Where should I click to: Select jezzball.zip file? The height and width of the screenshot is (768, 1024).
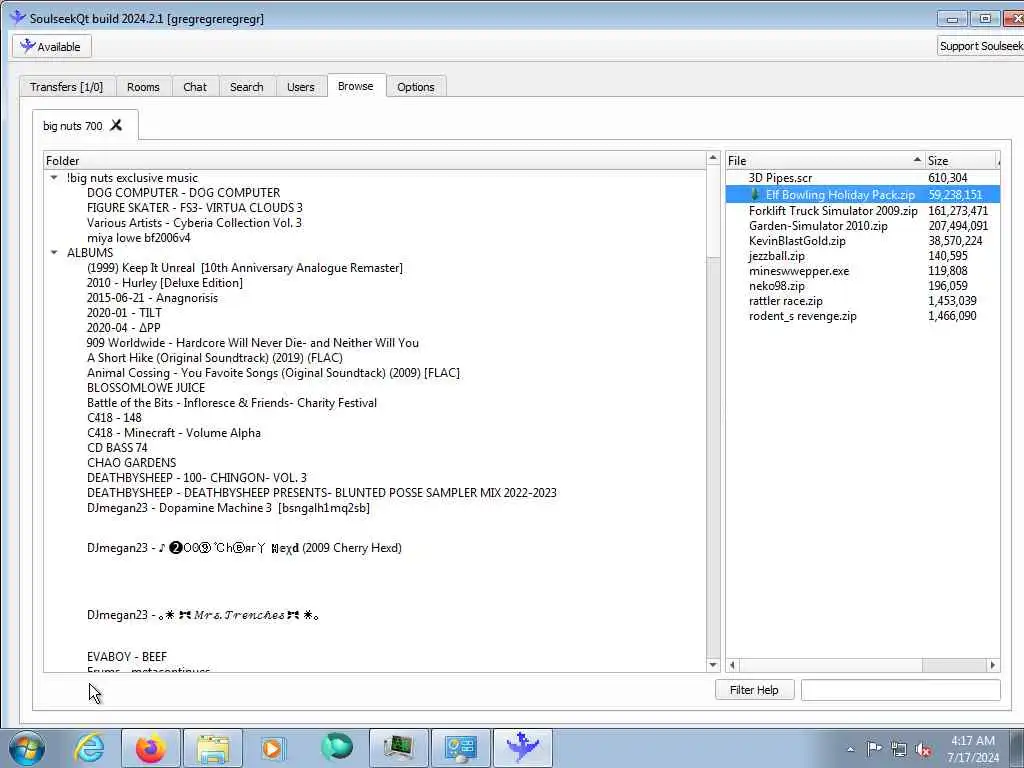coord(776,256)
